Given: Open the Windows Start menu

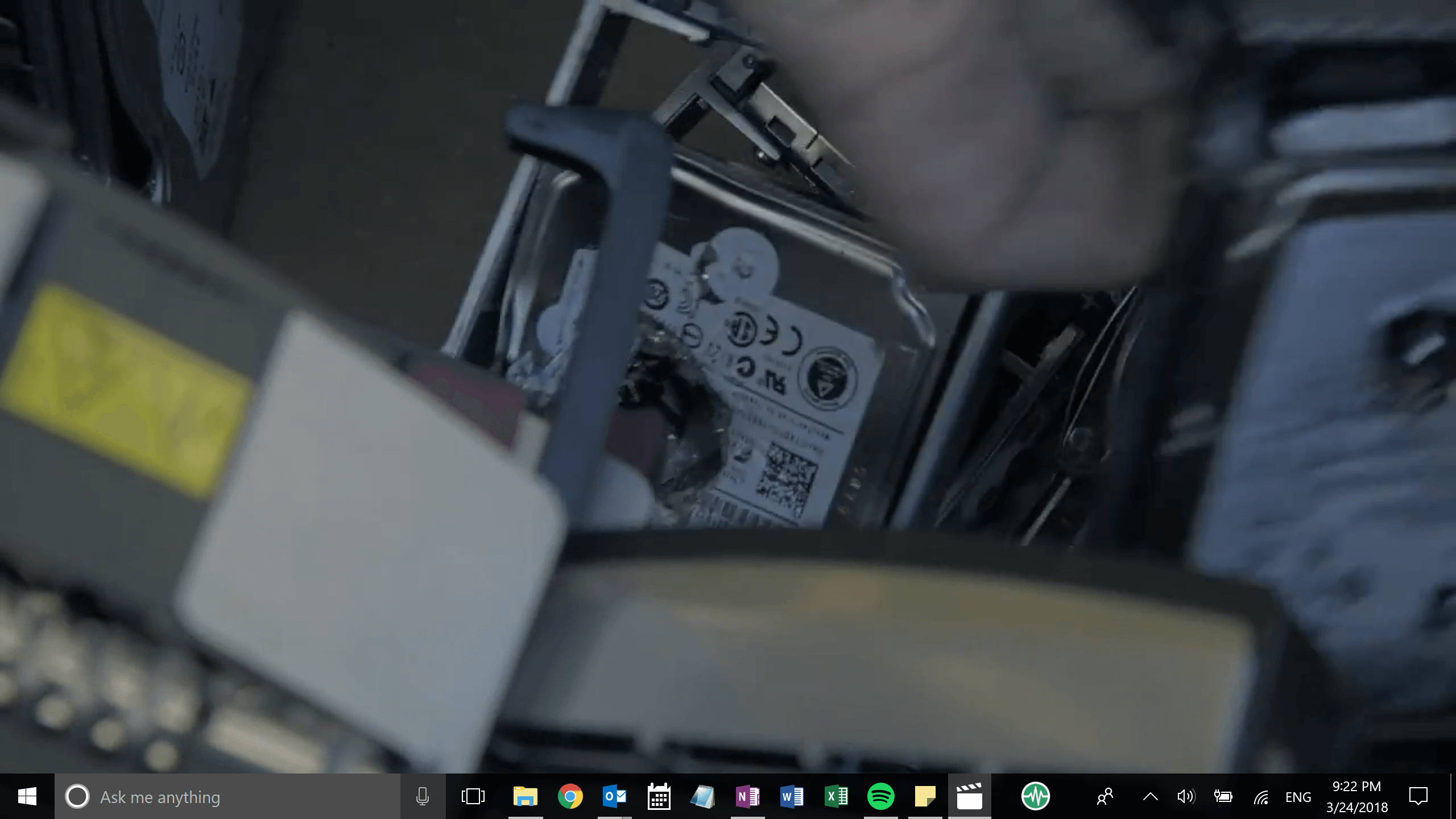Looking at the screenshot, I should click(x=27, y=796).
